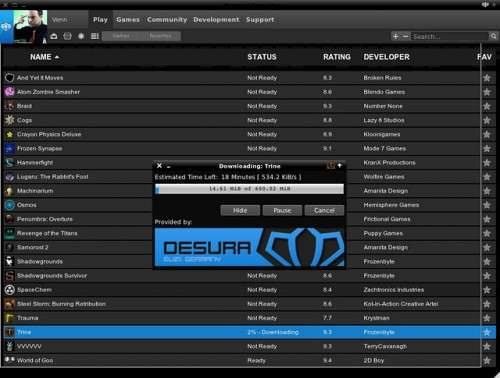Sort the list by the STATUS column

pos(262,57)
